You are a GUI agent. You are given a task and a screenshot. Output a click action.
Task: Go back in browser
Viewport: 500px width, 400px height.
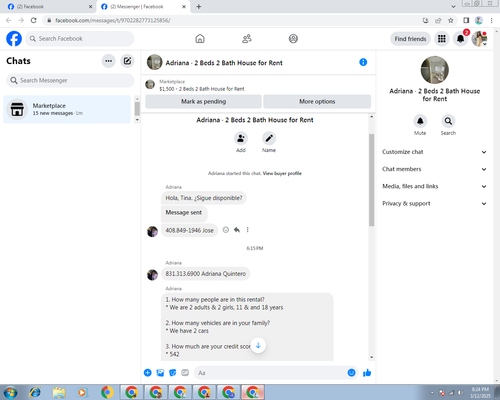[x=9, y=20]
